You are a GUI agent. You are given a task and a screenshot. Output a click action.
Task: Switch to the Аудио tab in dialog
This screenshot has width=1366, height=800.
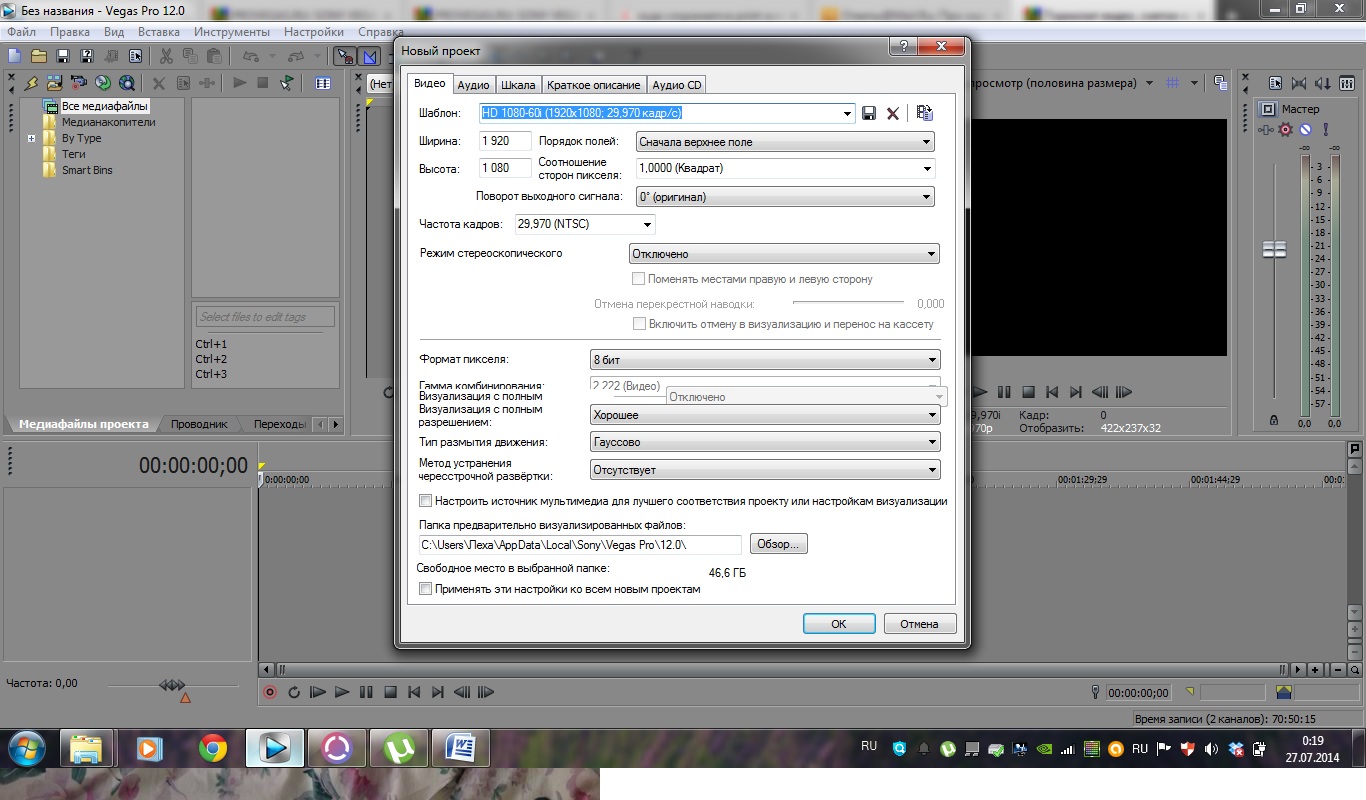pyautogui.click(x=473, y=85)
